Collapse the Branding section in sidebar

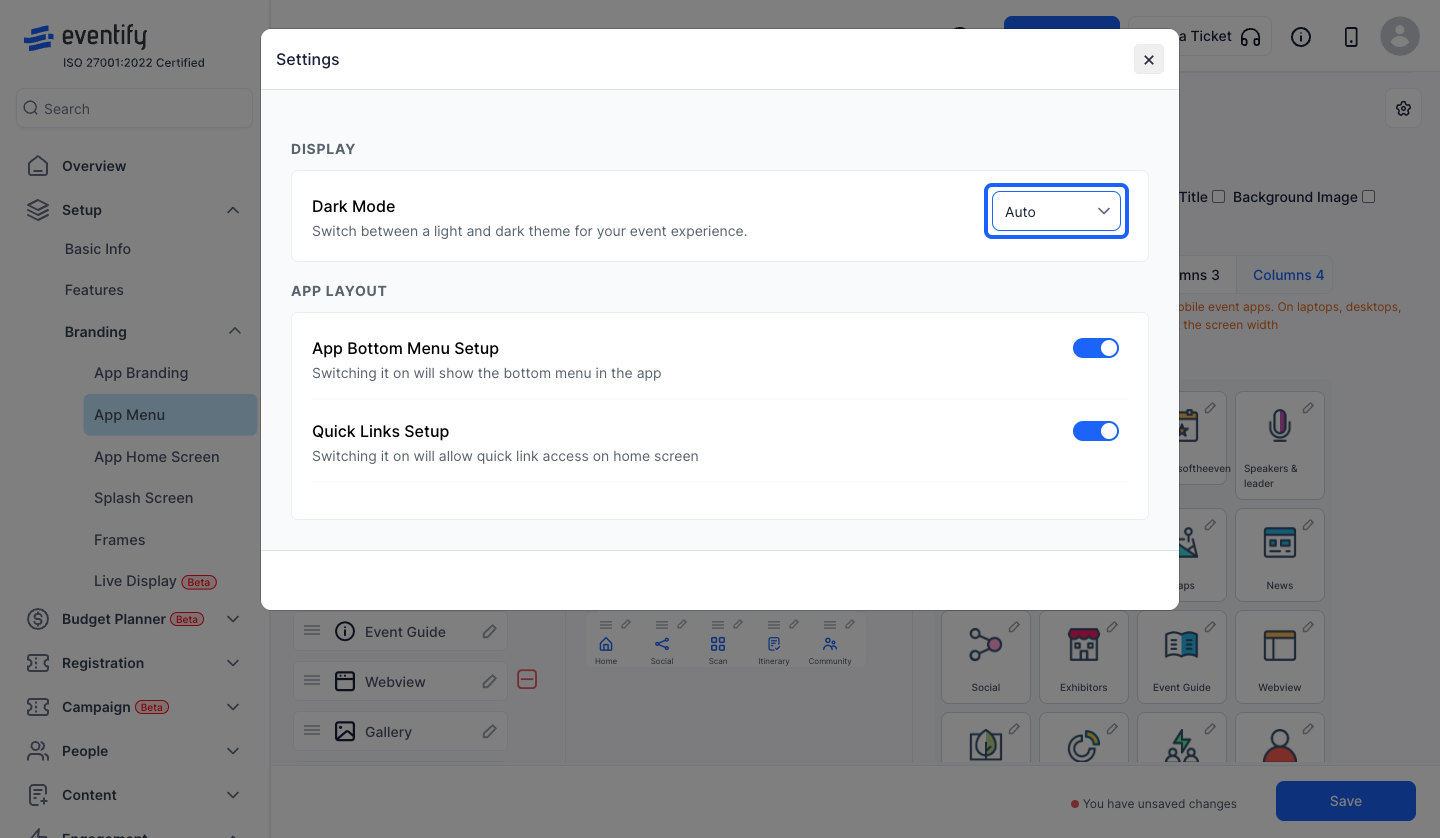point(234,331)
